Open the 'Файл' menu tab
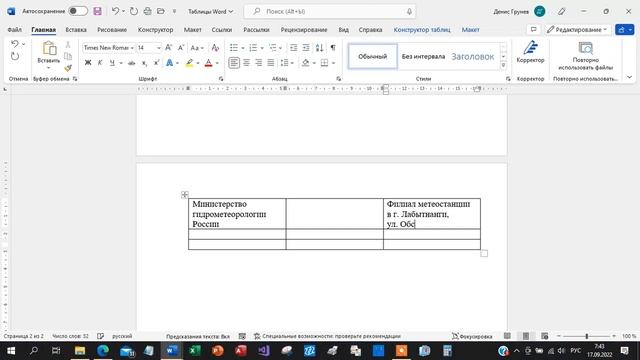This screenshot has height=360, width=640. point(14,29)
